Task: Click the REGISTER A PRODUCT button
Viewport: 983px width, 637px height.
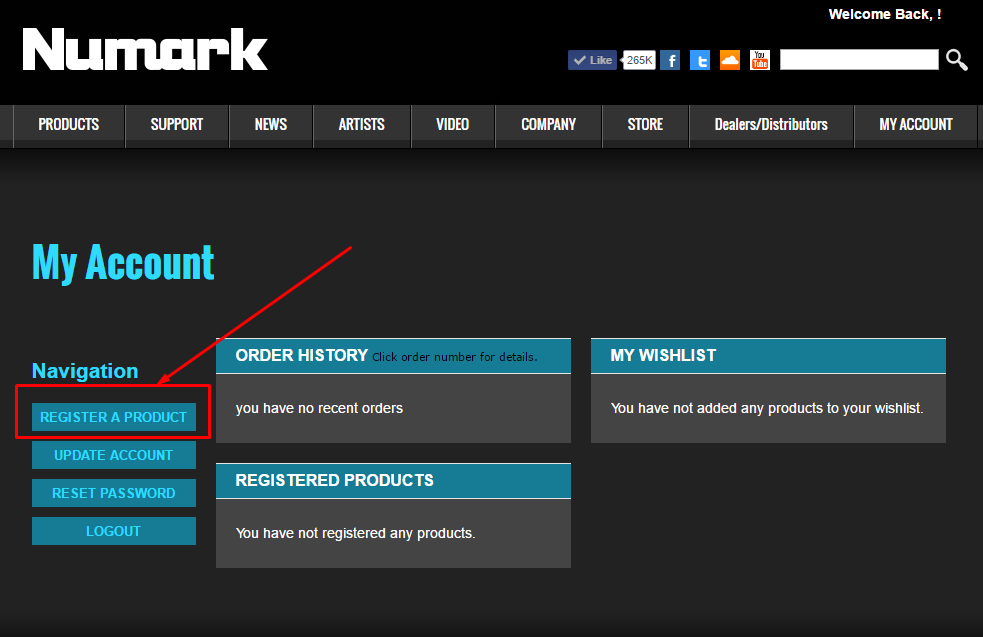Action: (113, 417)
